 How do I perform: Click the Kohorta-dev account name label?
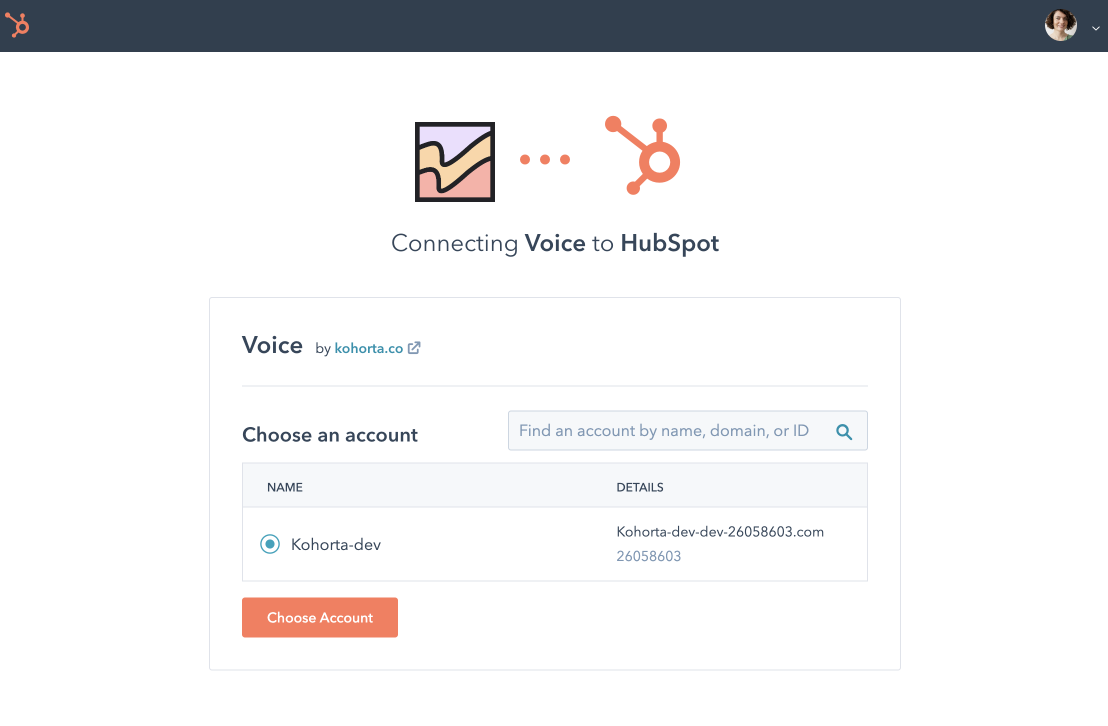336,544
